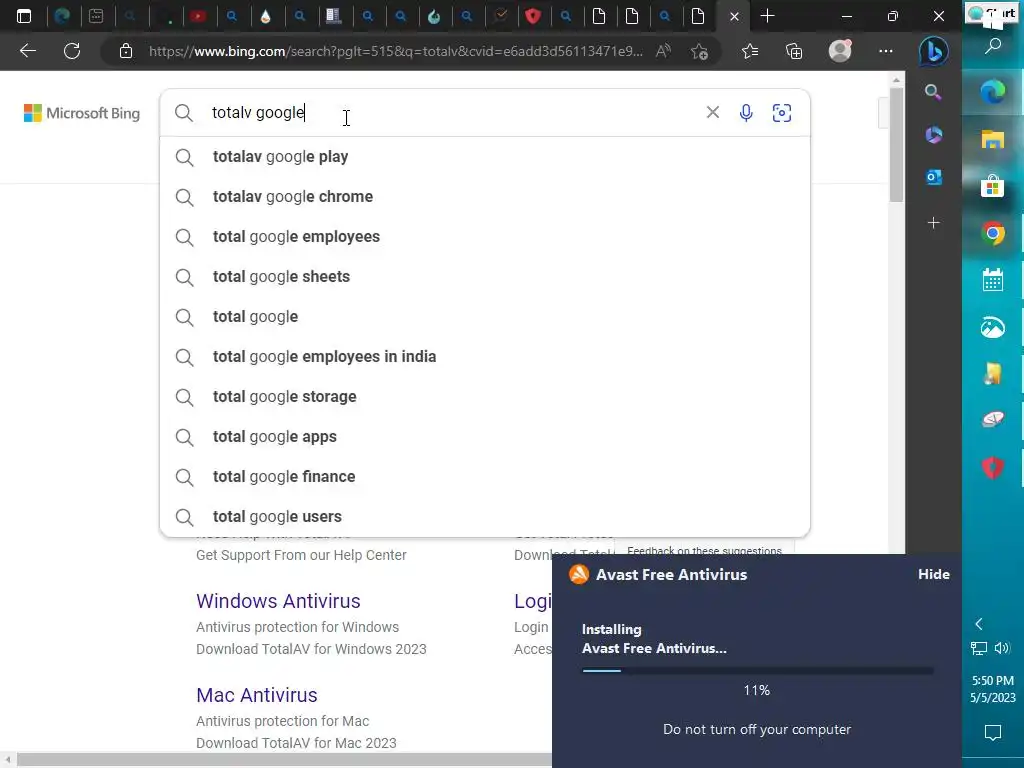1024x768 pixels.
Task: Click the browser Back arrow
Action: (x=27, y=51)
